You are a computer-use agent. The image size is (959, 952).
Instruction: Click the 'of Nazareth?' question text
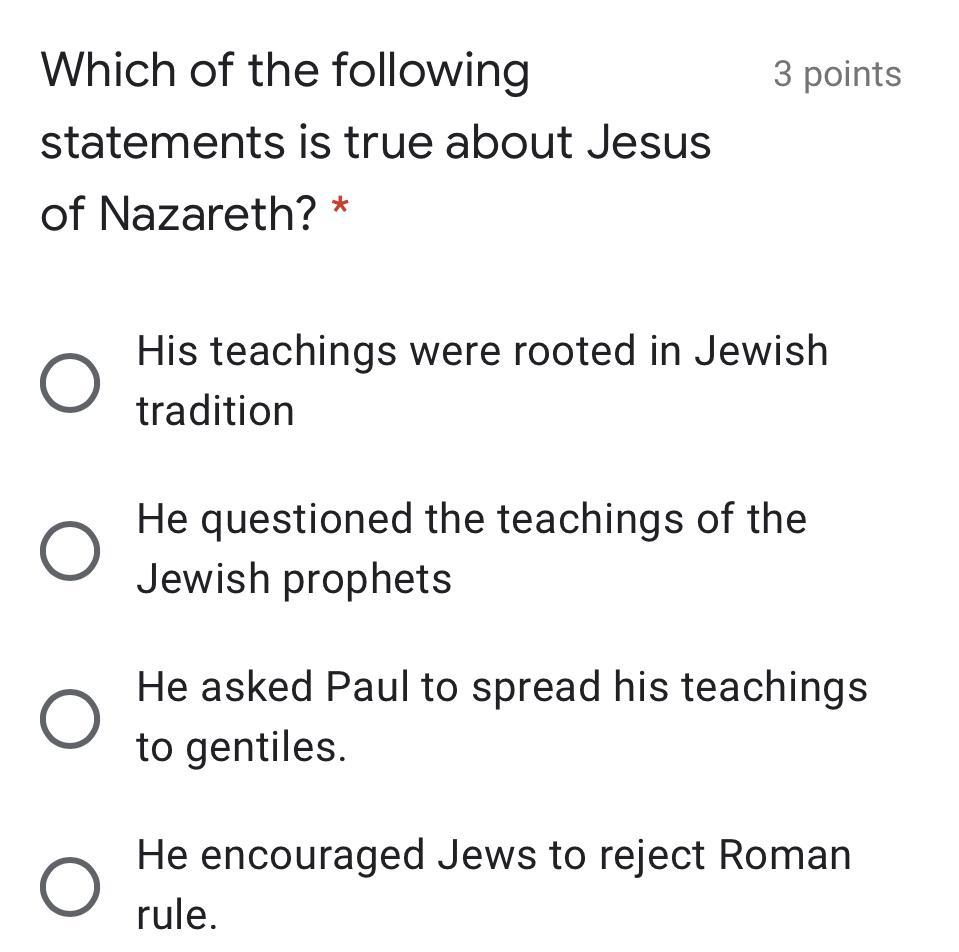179,213
